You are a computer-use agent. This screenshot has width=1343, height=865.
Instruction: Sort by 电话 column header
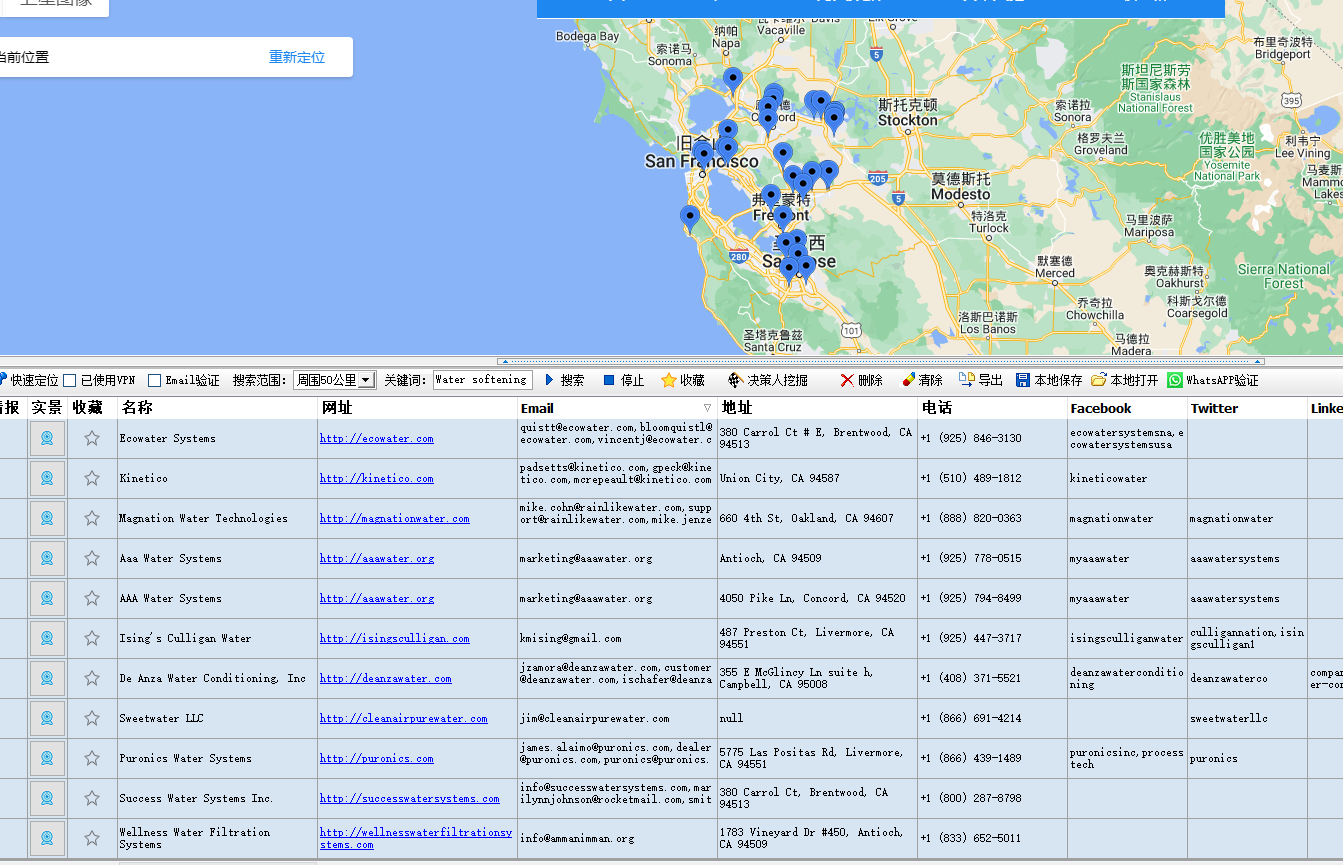pos(992,408)
